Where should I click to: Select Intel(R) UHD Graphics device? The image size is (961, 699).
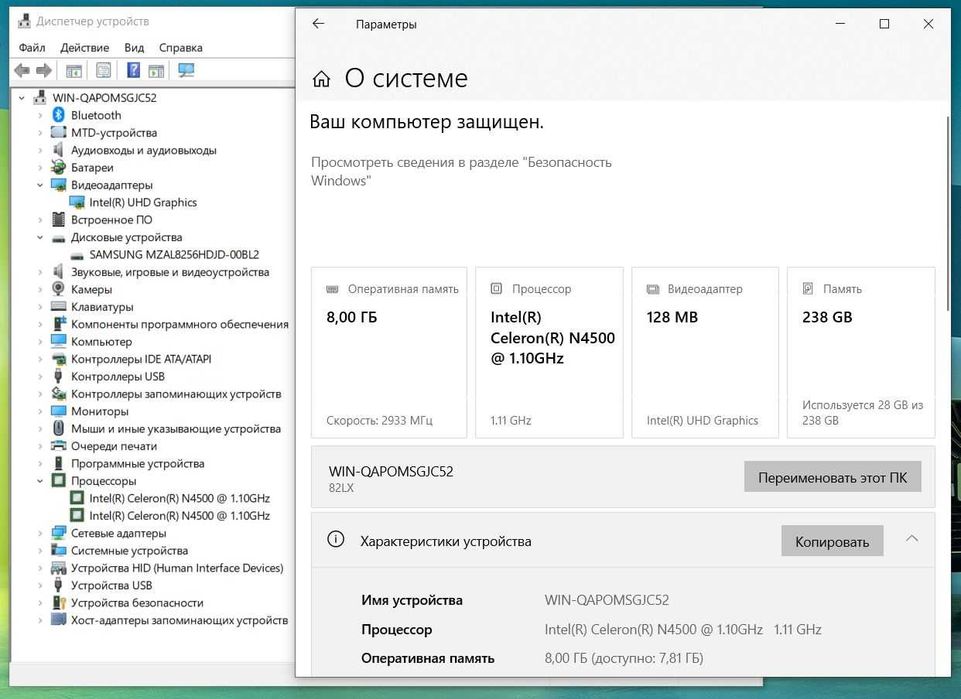coord(143,202)
